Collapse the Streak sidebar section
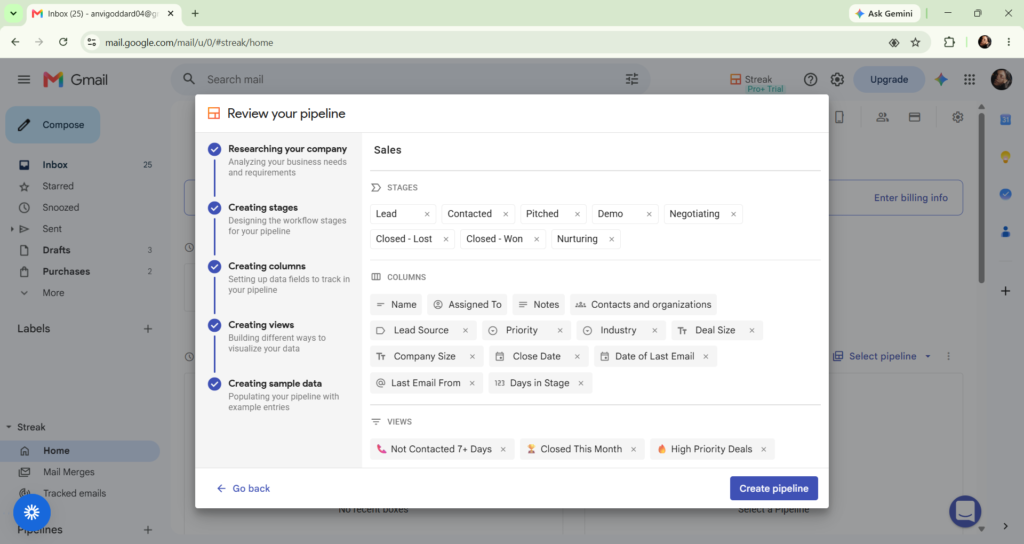Image resolution: width=1024 pixels, height=544 pixels. click(x=9, y=427)
